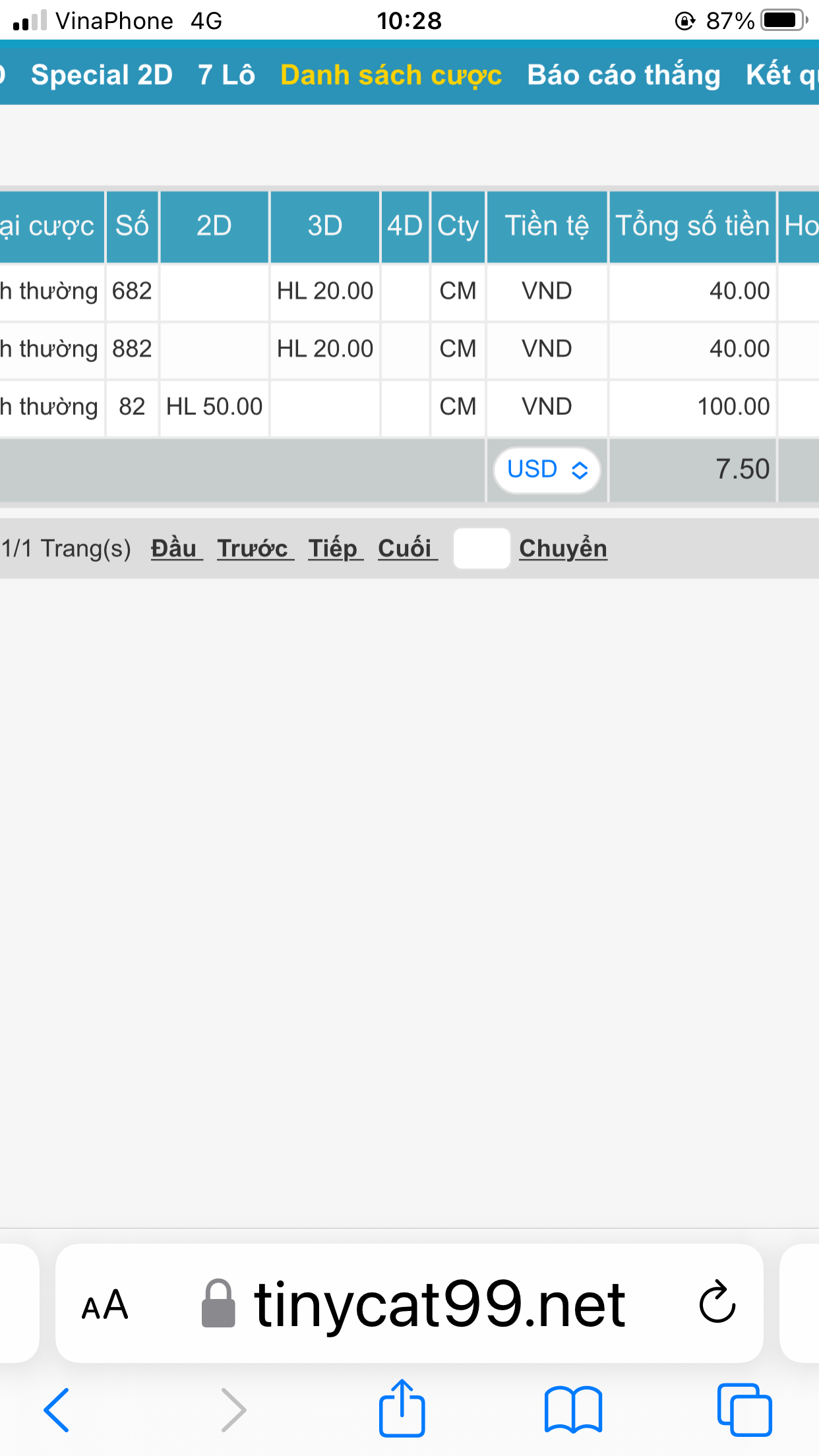
Task: Tap the lock icon beside tinycat99.net
Action: (218, 1303)
